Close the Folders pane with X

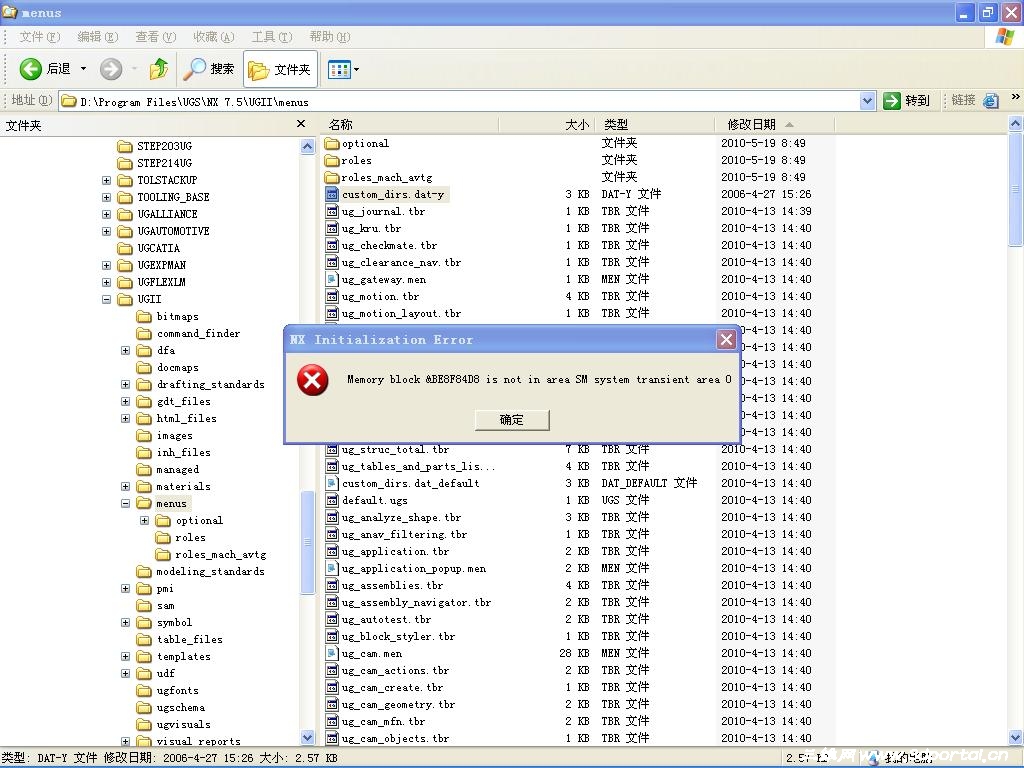(300, 123)
